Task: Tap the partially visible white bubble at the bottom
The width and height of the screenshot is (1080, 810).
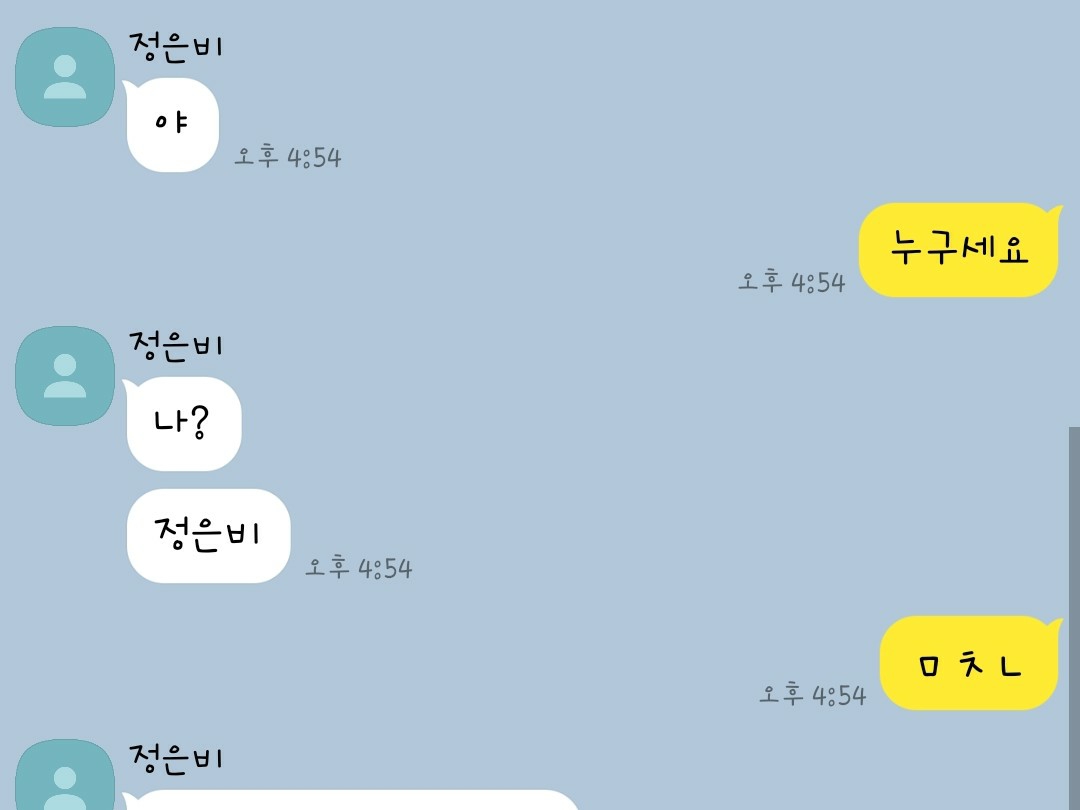Action: [x=353, y=800]
